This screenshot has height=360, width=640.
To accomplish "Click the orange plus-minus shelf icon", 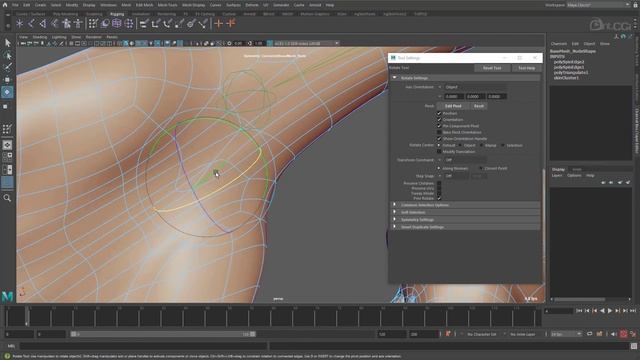I will click(231, 24).
